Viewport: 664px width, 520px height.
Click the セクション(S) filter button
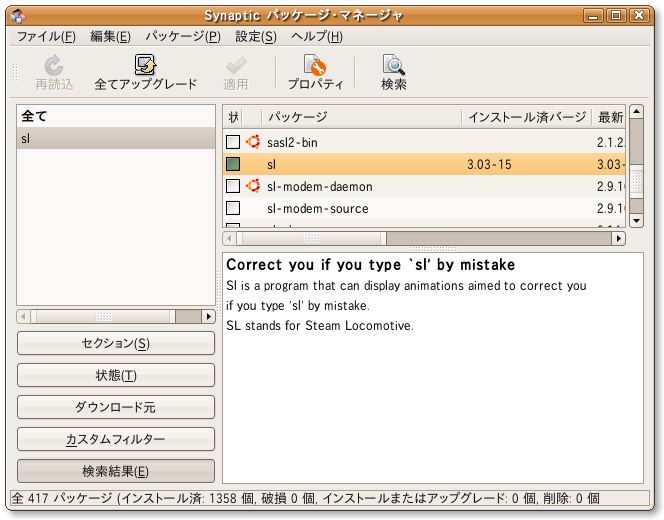click(116, 343)
